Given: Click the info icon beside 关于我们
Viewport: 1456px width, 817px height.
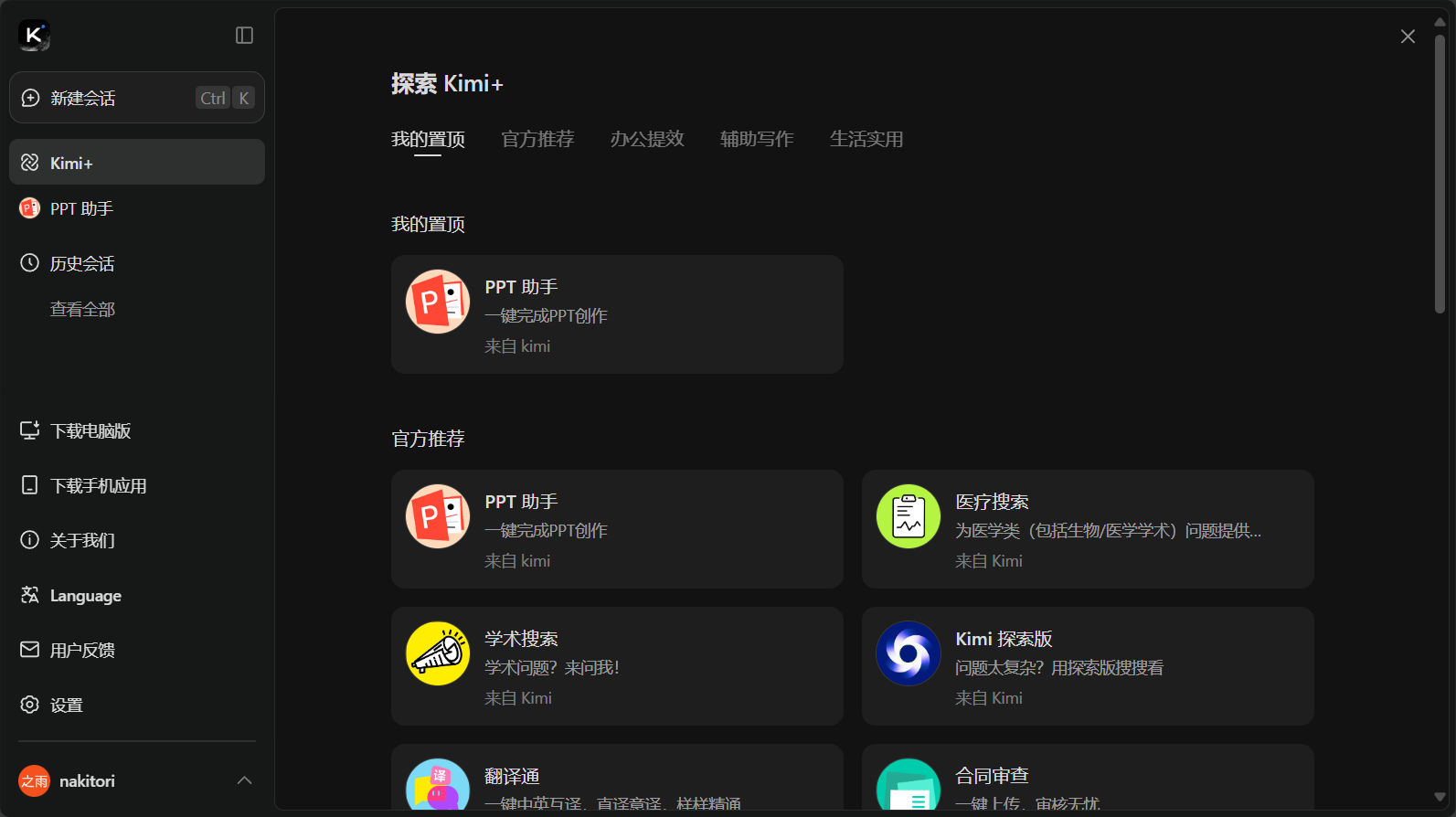Looking at the screenshot, I should coord(30,540).
